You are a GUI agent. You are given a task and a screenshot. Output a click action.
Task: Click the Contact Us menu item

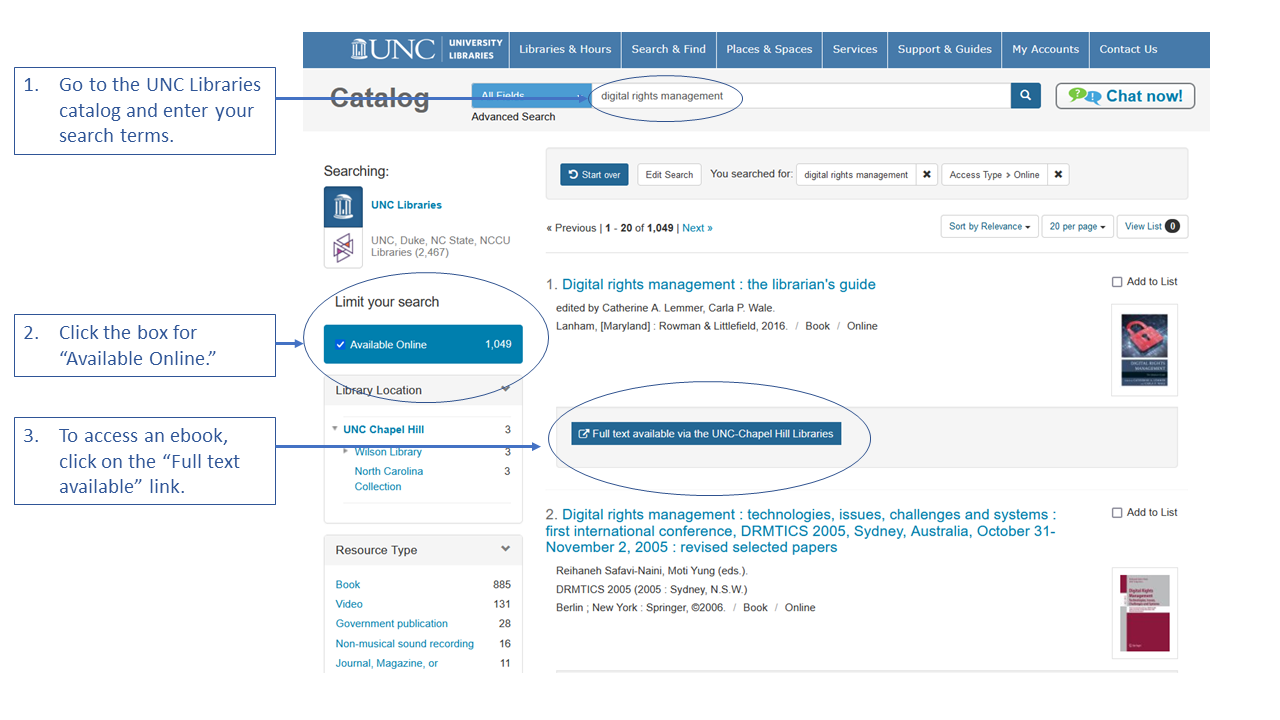(1128, 49)
